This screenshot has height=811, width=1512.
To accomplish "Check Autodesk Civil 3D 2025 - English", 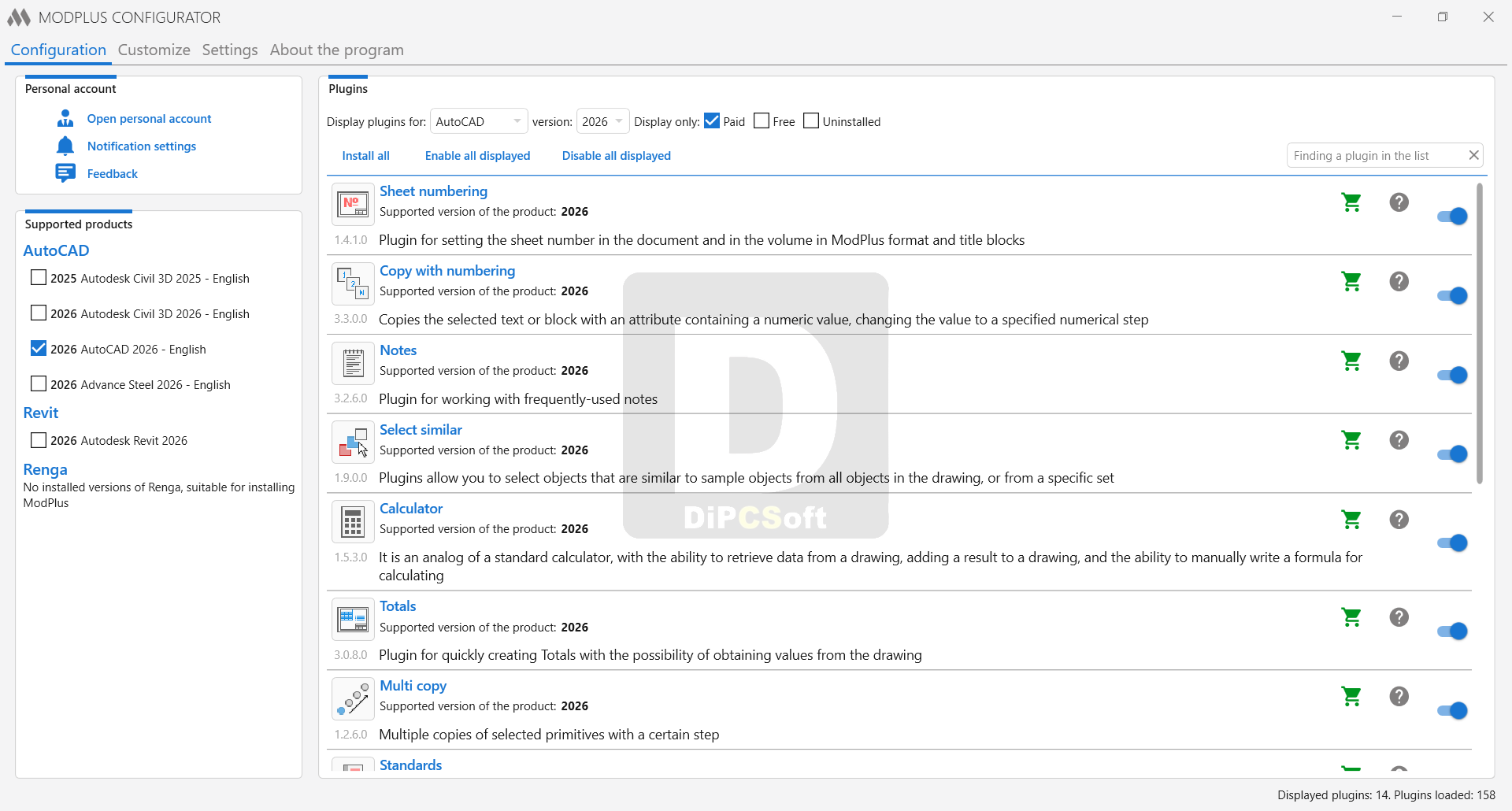I will coord(39,277).
